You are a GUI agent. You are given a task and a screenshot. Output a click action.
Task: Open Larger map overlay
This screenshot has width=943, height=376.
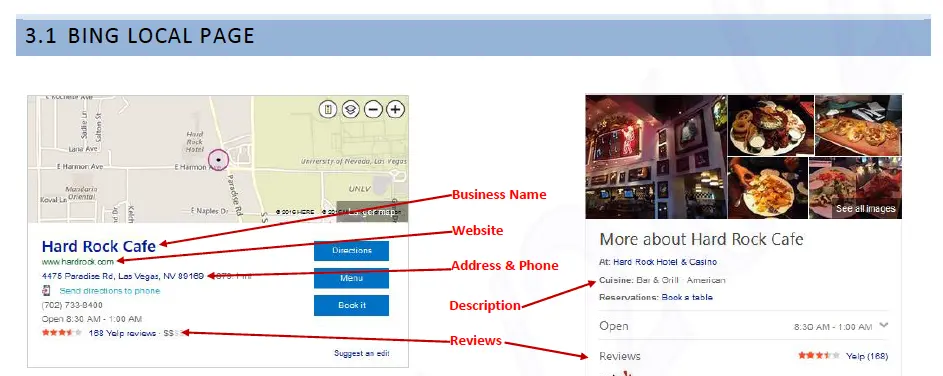(x=372, y=212)
